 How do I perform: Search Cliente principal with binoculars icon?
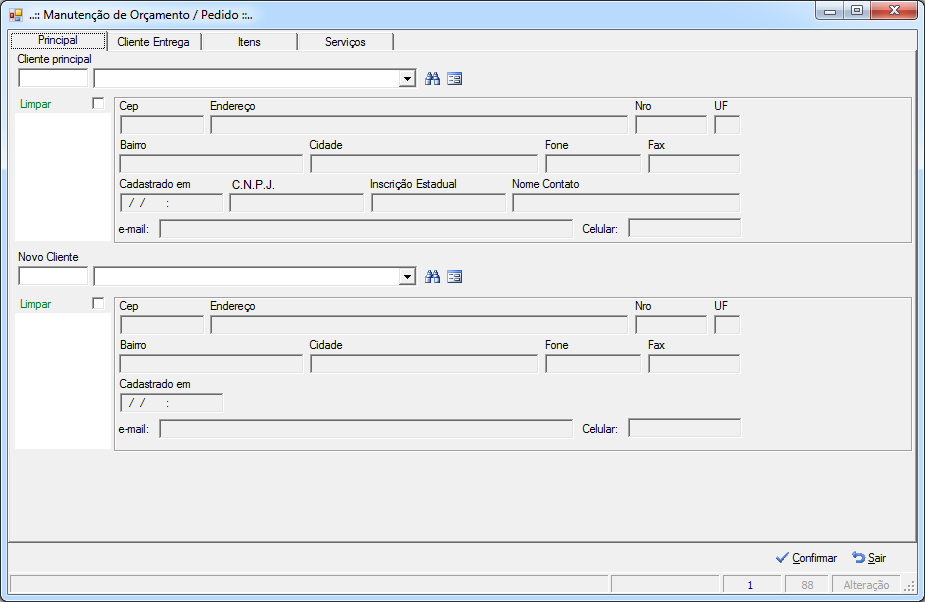(x=432, y=78)
